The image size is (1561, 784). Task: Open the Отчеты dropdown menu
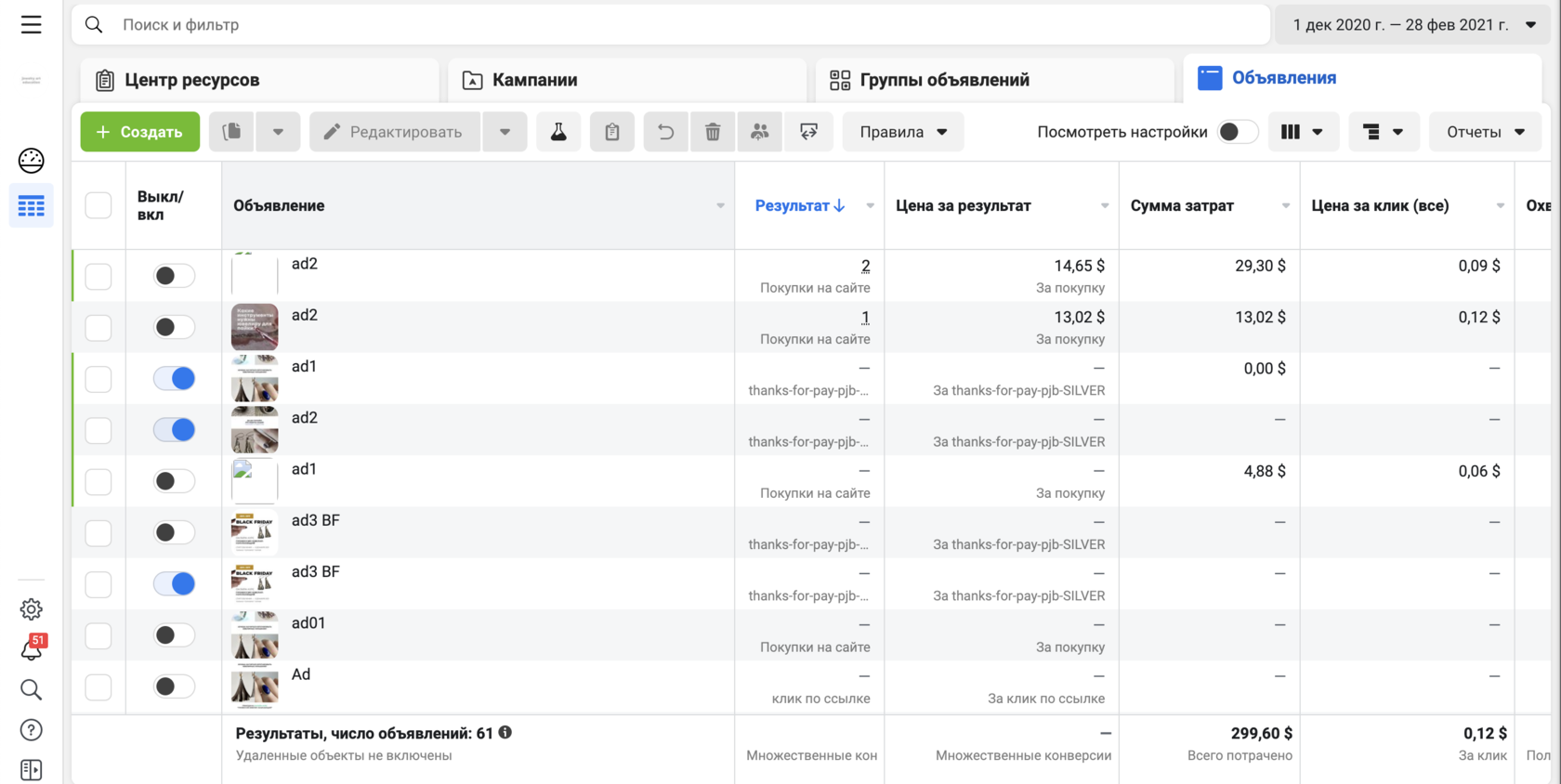(1485, 132)
